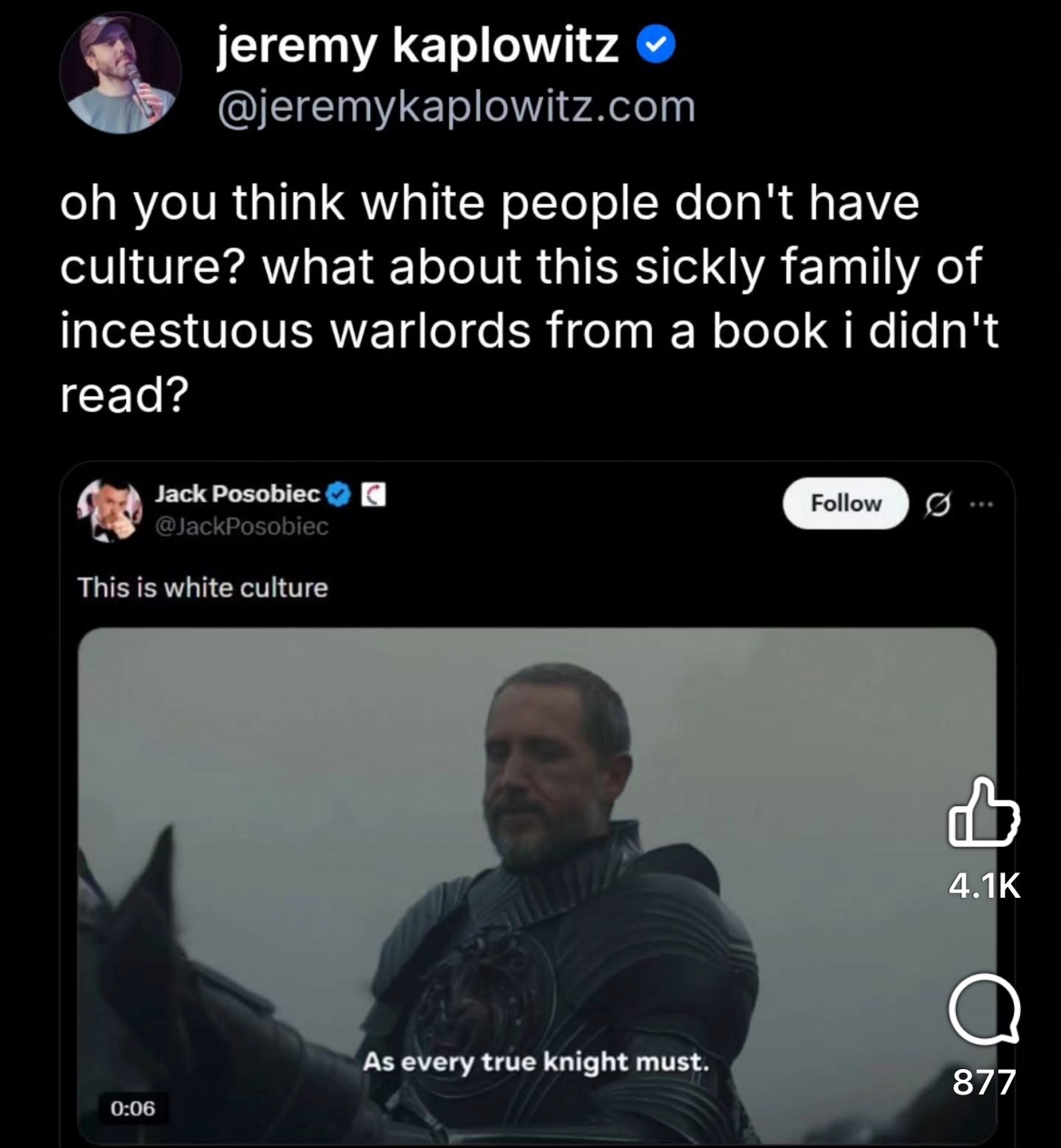Click the Grok slash-circle icon
Viewport: 1061px width, 1148px height.
tap(938, 505)
